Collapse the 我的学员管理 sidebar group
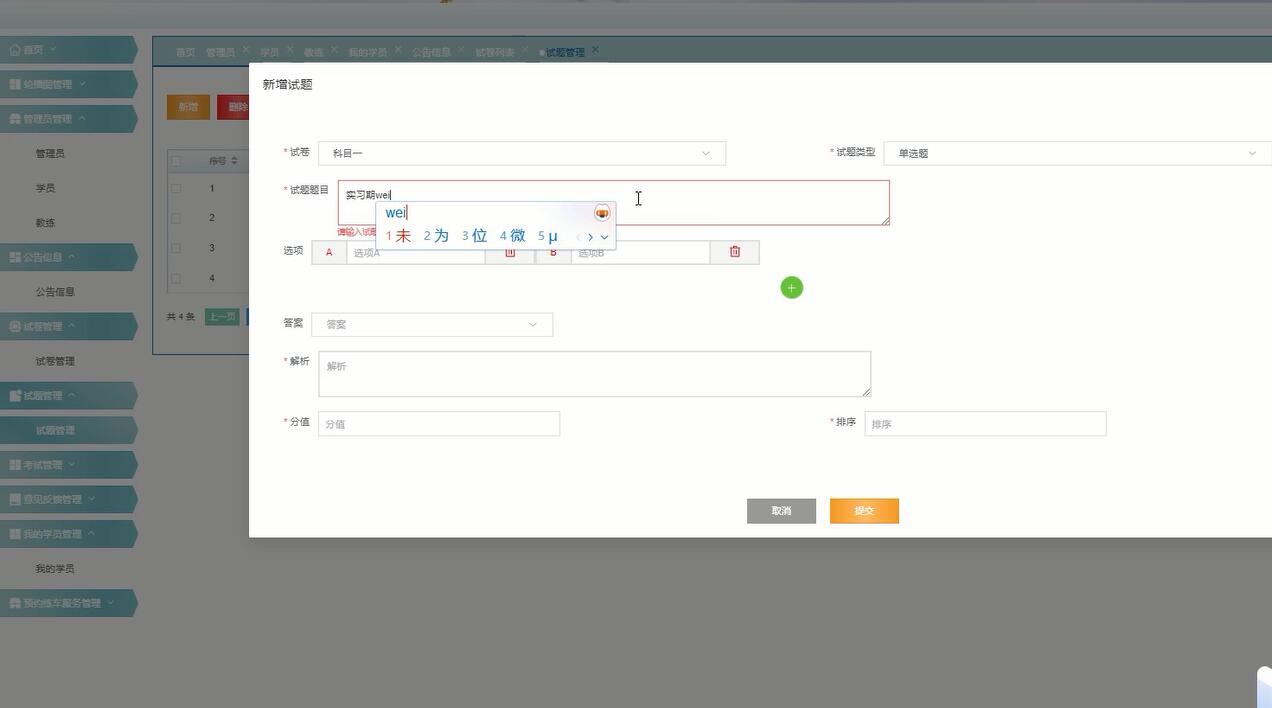This screenshot has width=1272, height=708. [68, 534]
